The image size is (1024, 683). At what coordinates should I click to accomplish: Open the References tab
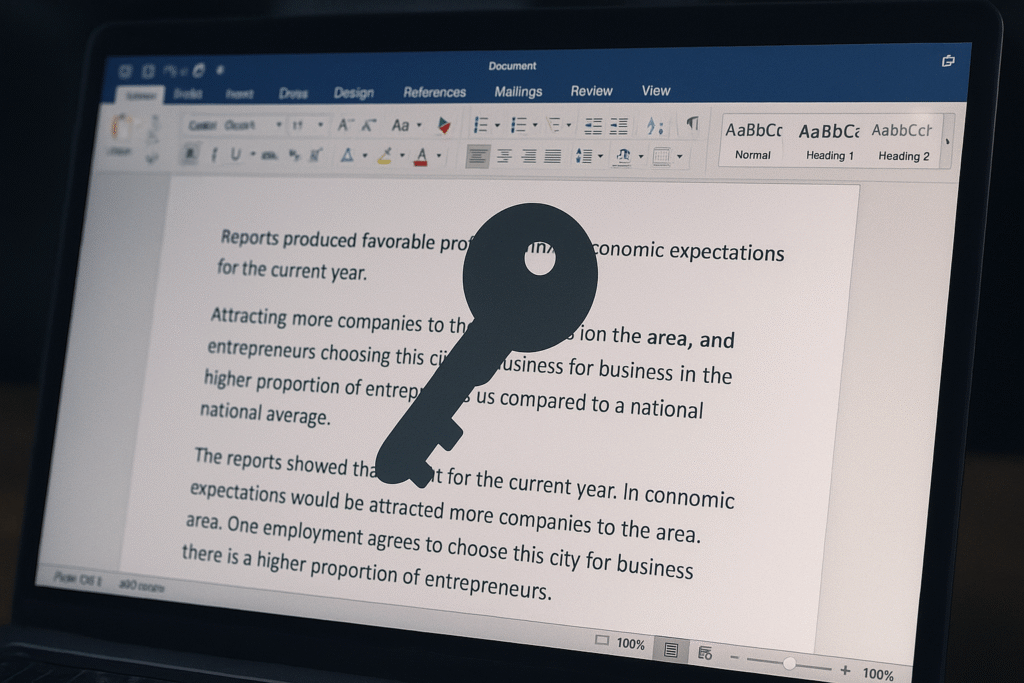(x=434, y=92)
